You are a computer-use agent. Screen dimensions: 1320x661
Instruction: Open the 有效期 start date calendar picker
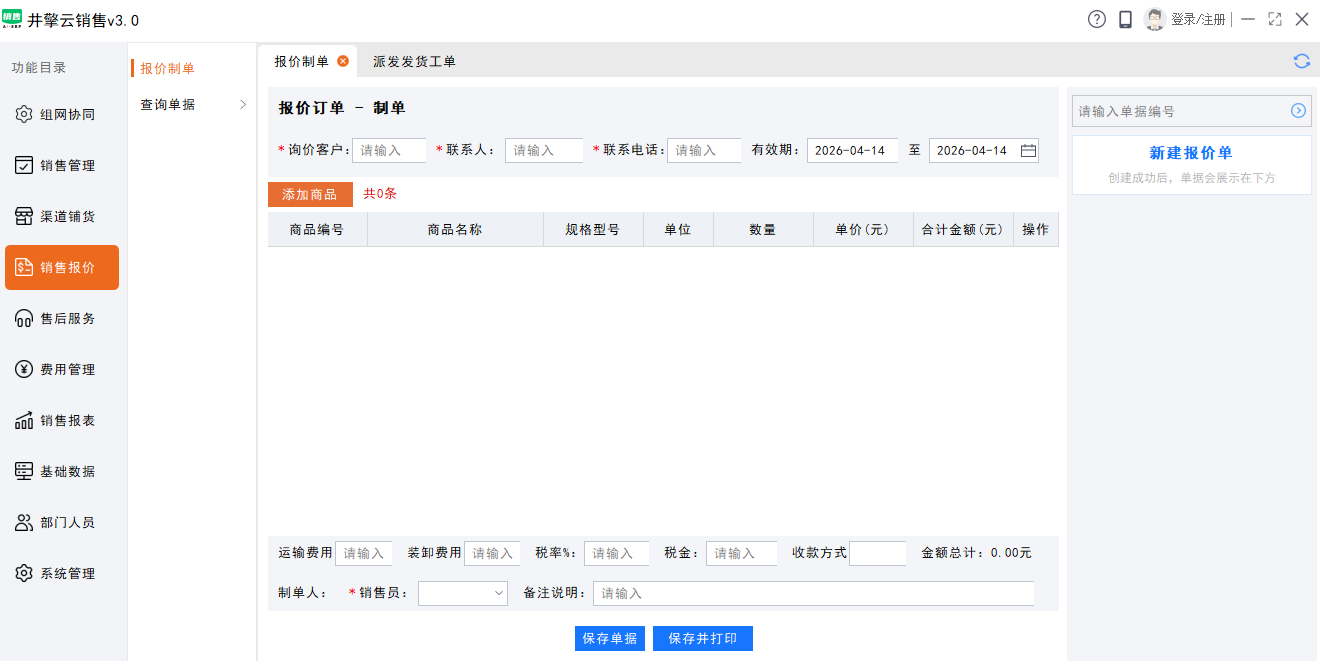point(852,151)
